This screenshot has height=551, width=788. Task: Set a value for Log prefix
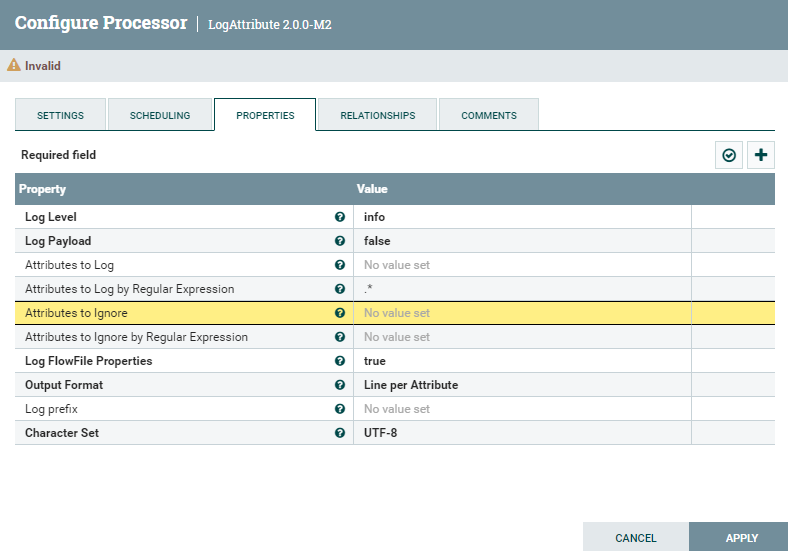522,409
